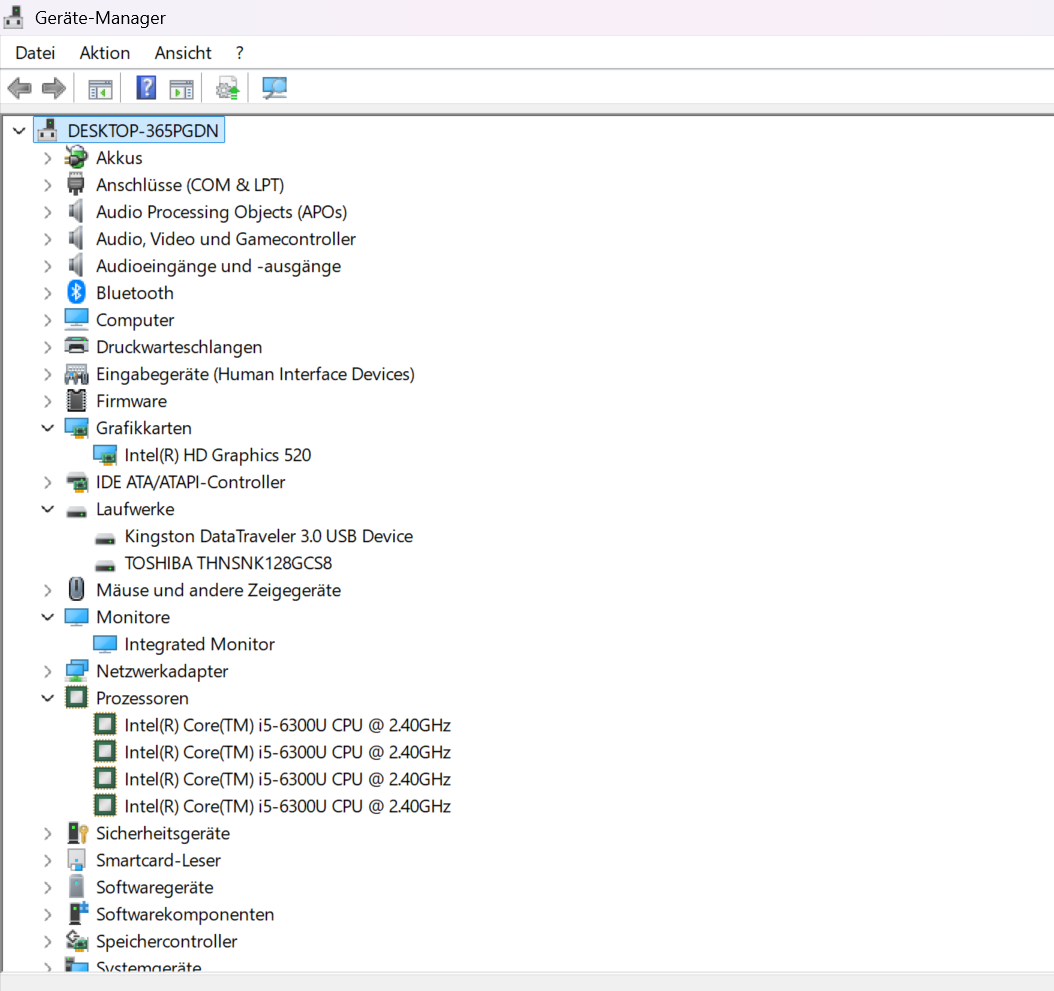1054x991 pixels.
Task: Click the Netzwerkadapter icon
Action: 76,670
